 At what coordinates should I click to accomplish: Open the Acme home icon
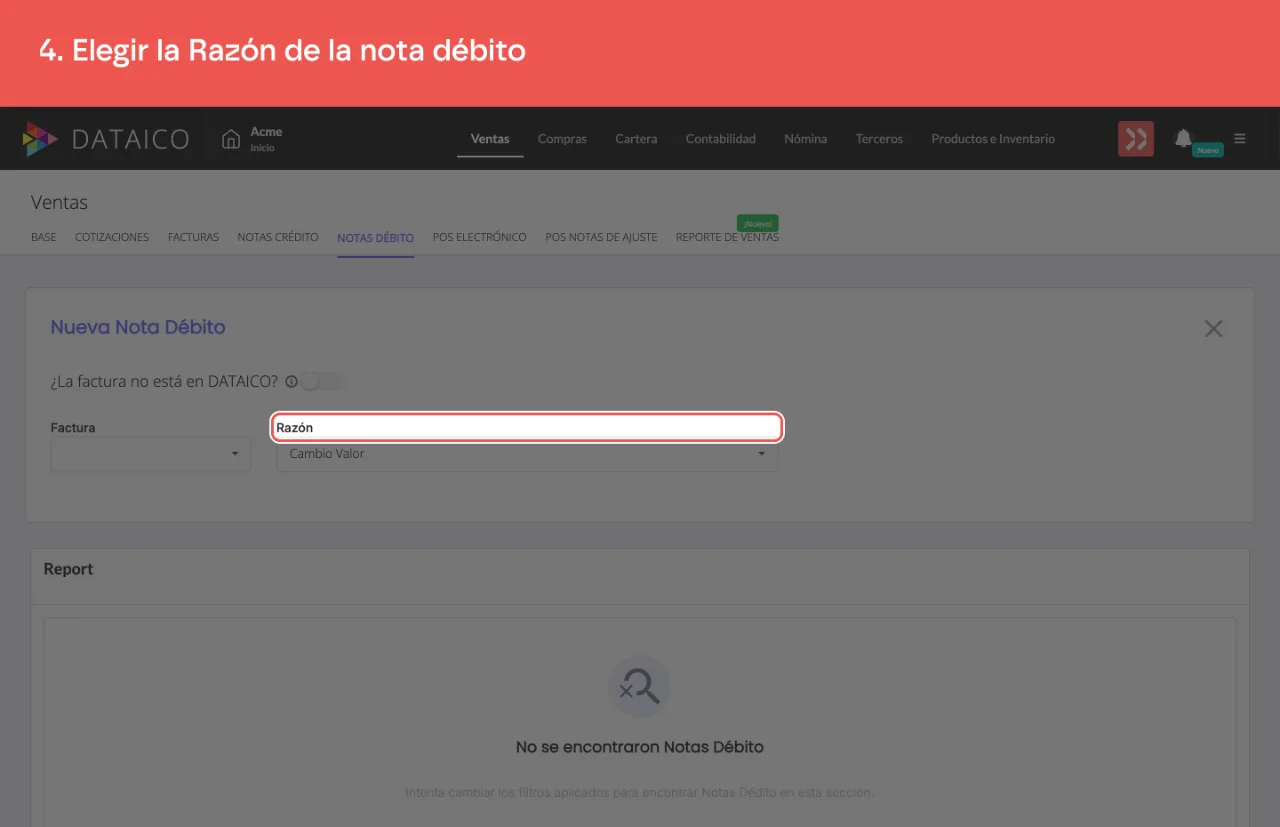[x=231, y=139]
